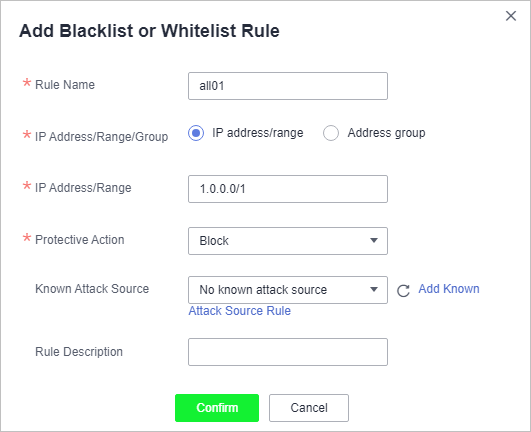Image resolution: width=531 pixels, height=432 pixels.
Task: Click the Confirm button
Action: pyautogui.click(x=217, y=408)
